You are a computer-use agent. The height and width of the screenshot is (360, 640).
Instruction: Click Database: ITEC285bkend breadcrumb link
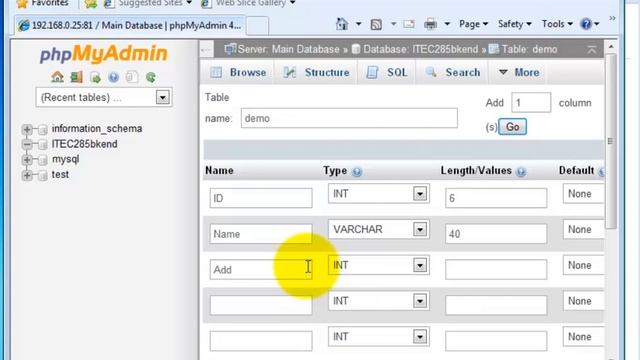coord(420,49)
